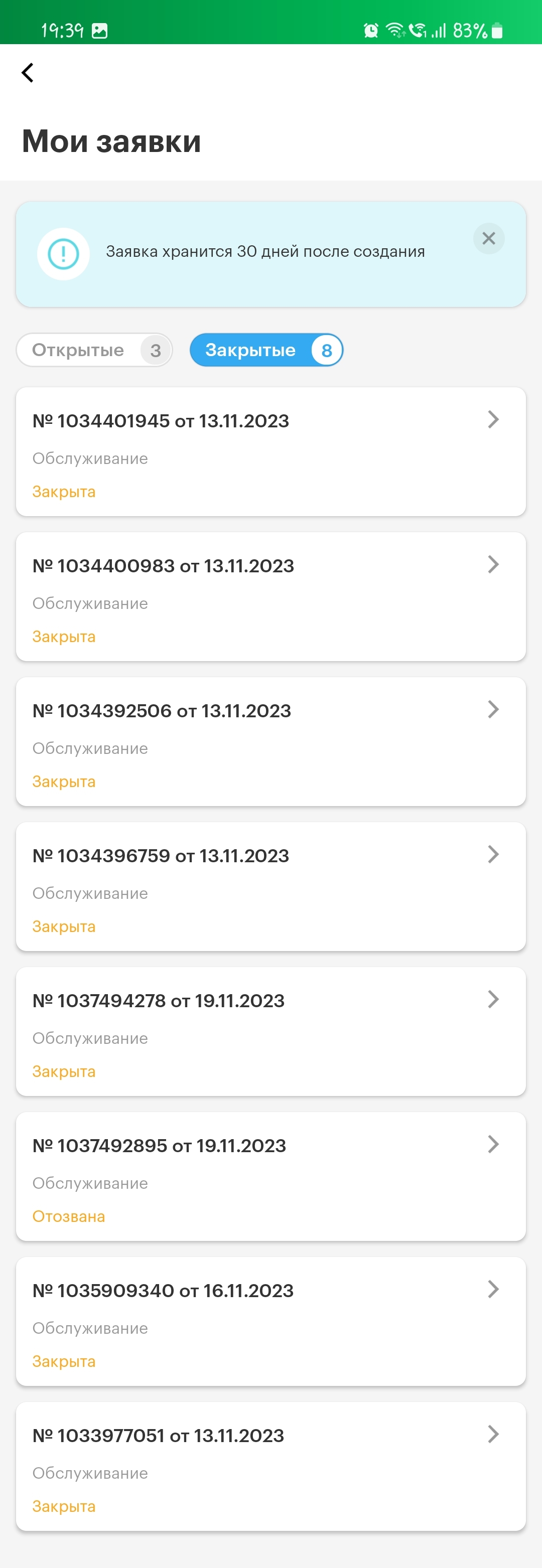Image resolution: width=542 pixels, height=1568 pixels.
Task: Click the Открытые count badge 3
Action: click(155, 350)
